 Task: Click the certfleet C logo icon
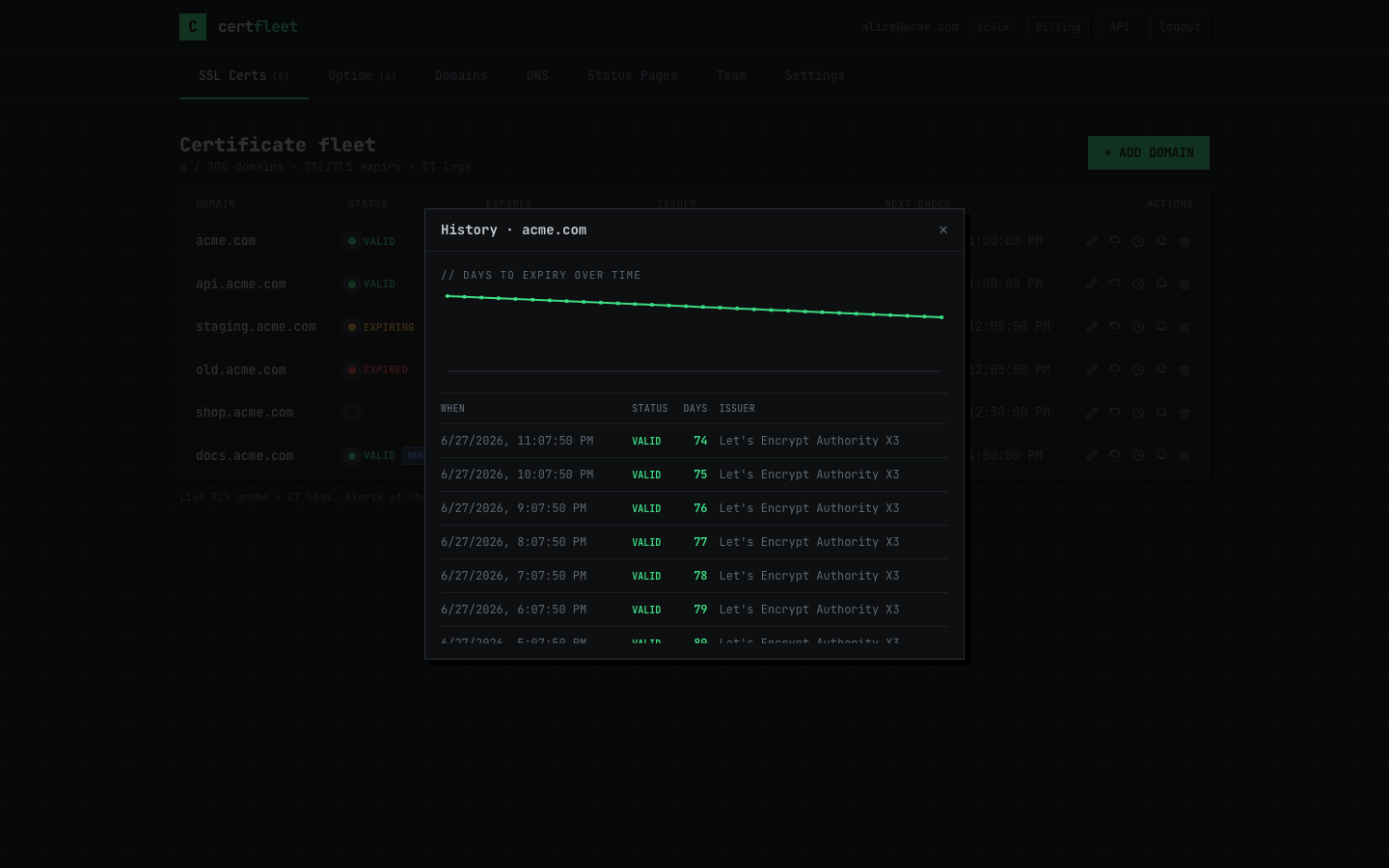[193, 27]
